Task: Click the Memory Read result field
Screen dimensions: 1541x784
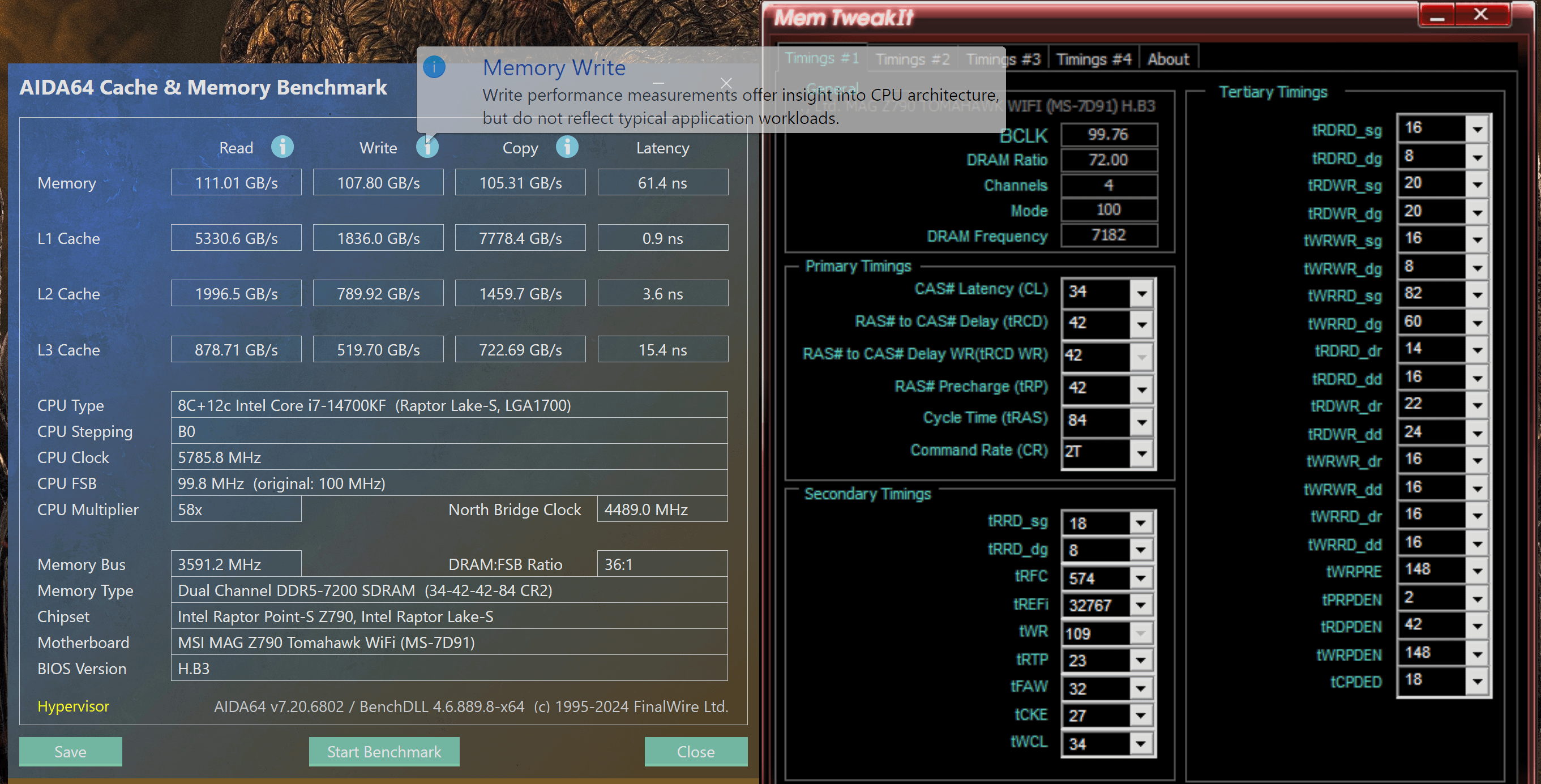Action: pos(236,182)
